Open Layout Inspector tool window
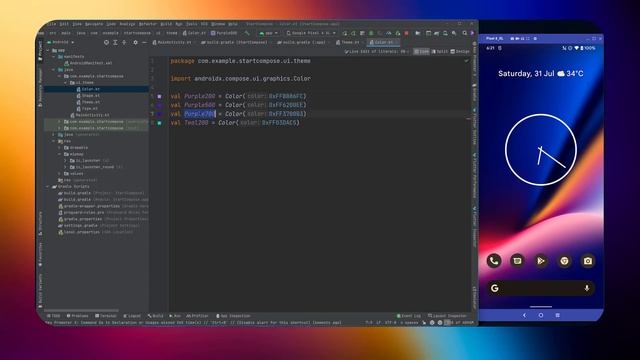Image resolution: width=640 pixels, height=360 pixels. click(447, 316)
